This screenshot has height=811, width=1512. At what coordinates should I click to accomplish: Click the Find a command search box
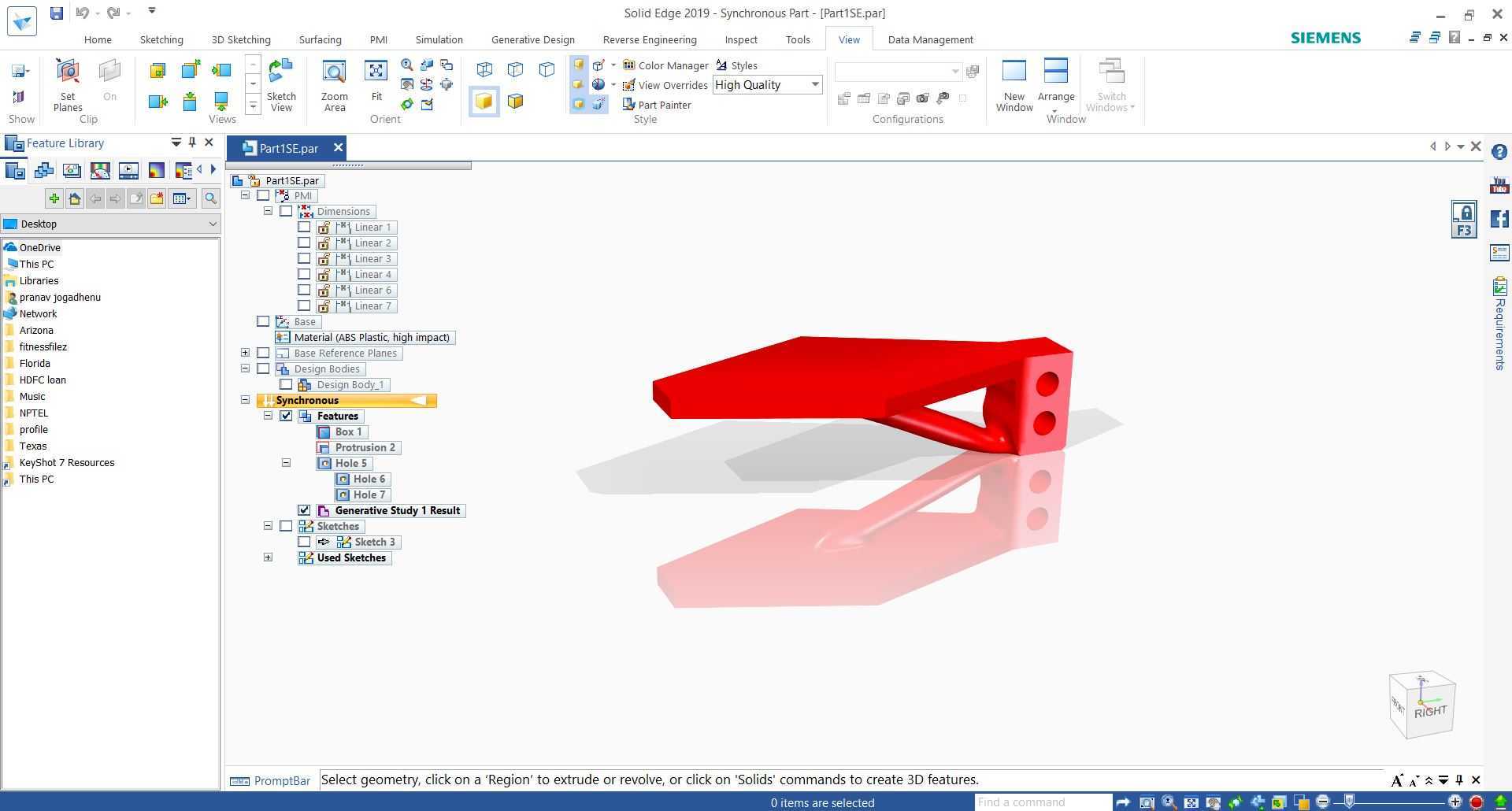pos(1043,802)
